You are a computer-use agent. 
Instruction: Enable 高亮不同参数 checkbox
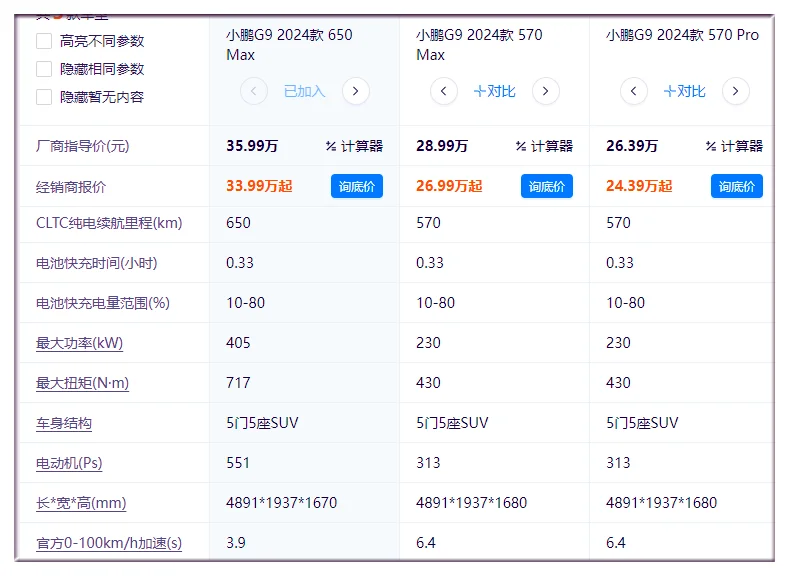44,41
